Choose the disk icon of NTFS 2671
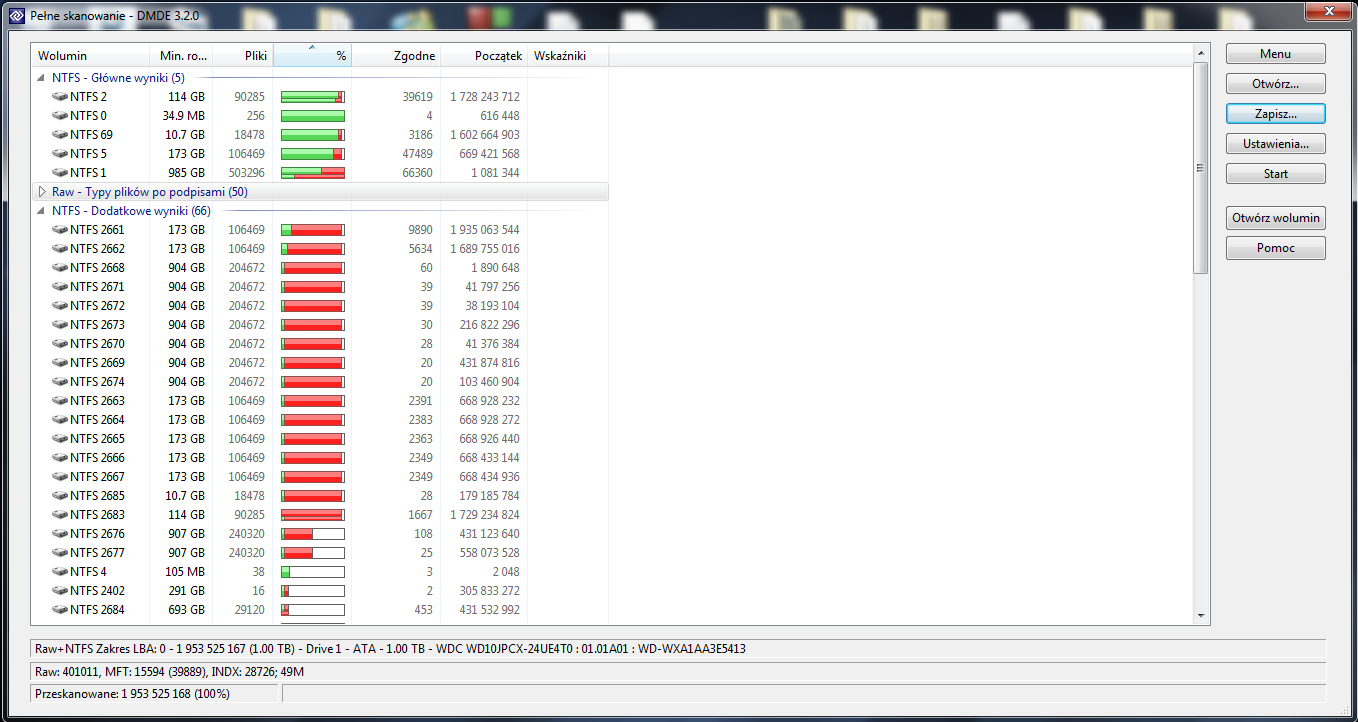1358x722 pixels. click(x=60, y=287)
